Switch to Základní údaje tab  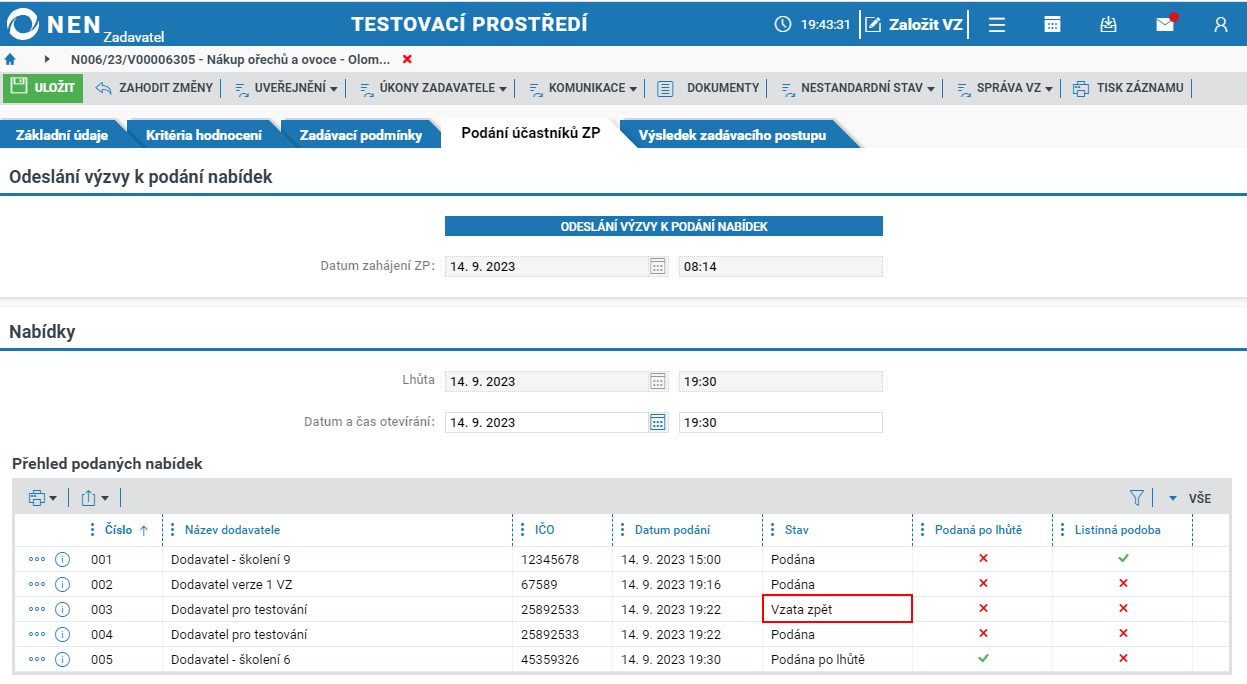(62, 135)
